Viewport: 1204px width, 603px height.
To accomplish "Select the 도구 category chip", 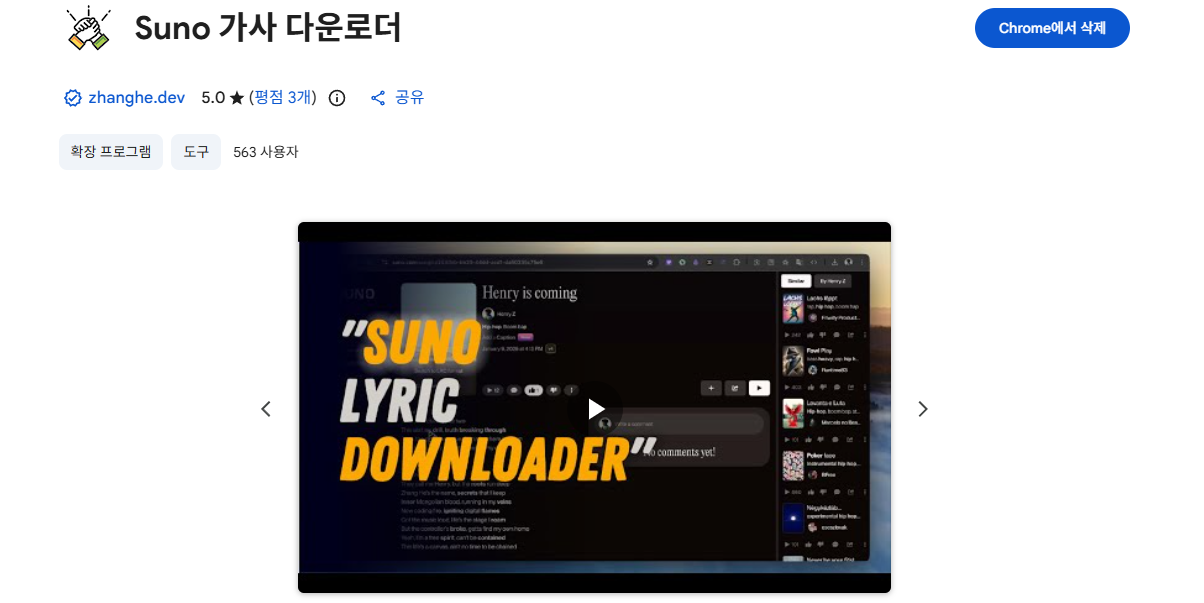I will click(x=196, y=152).
